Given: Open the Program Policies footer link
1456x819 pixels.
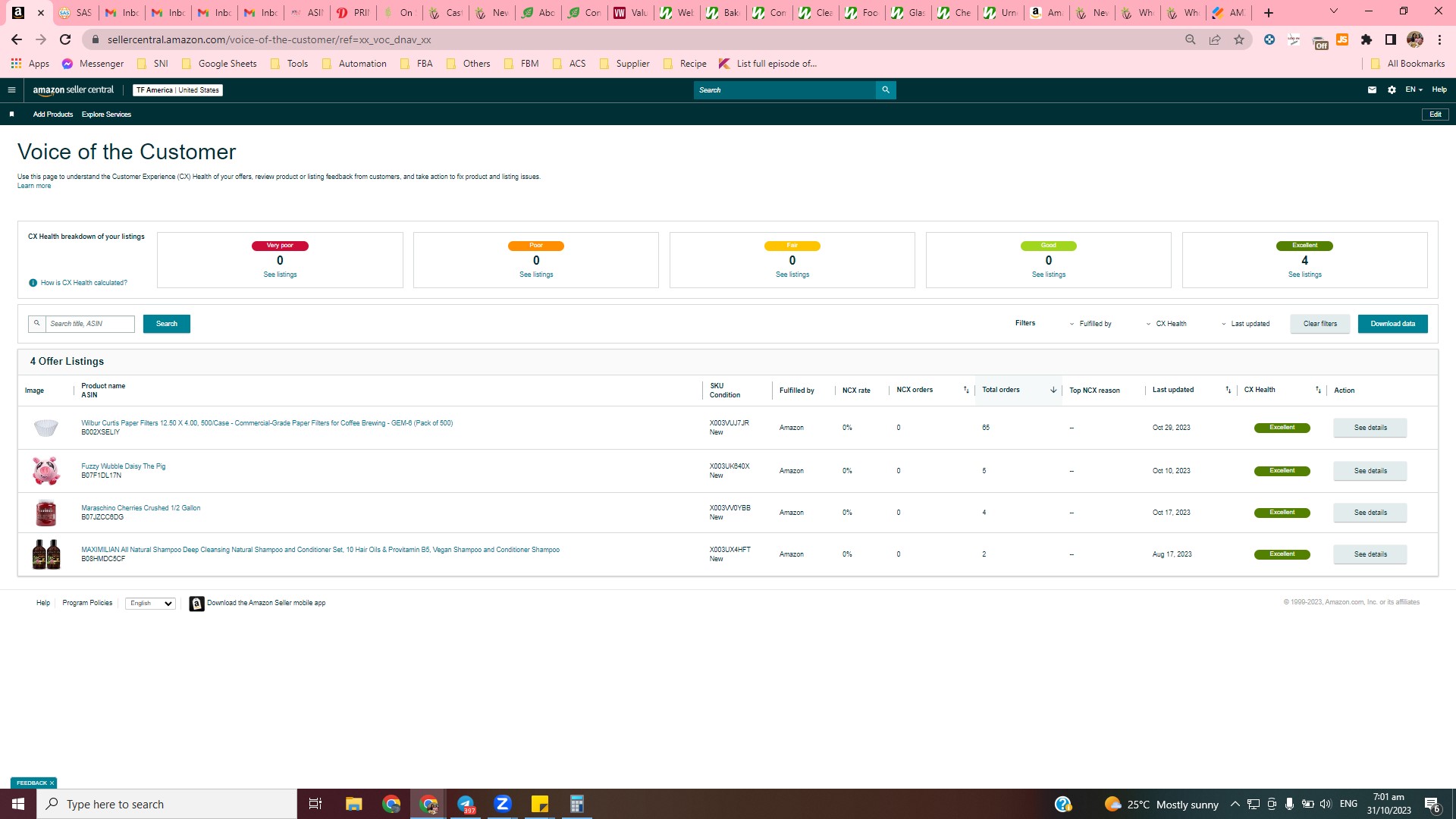Looking at the screenshot, I should point(87,604).
